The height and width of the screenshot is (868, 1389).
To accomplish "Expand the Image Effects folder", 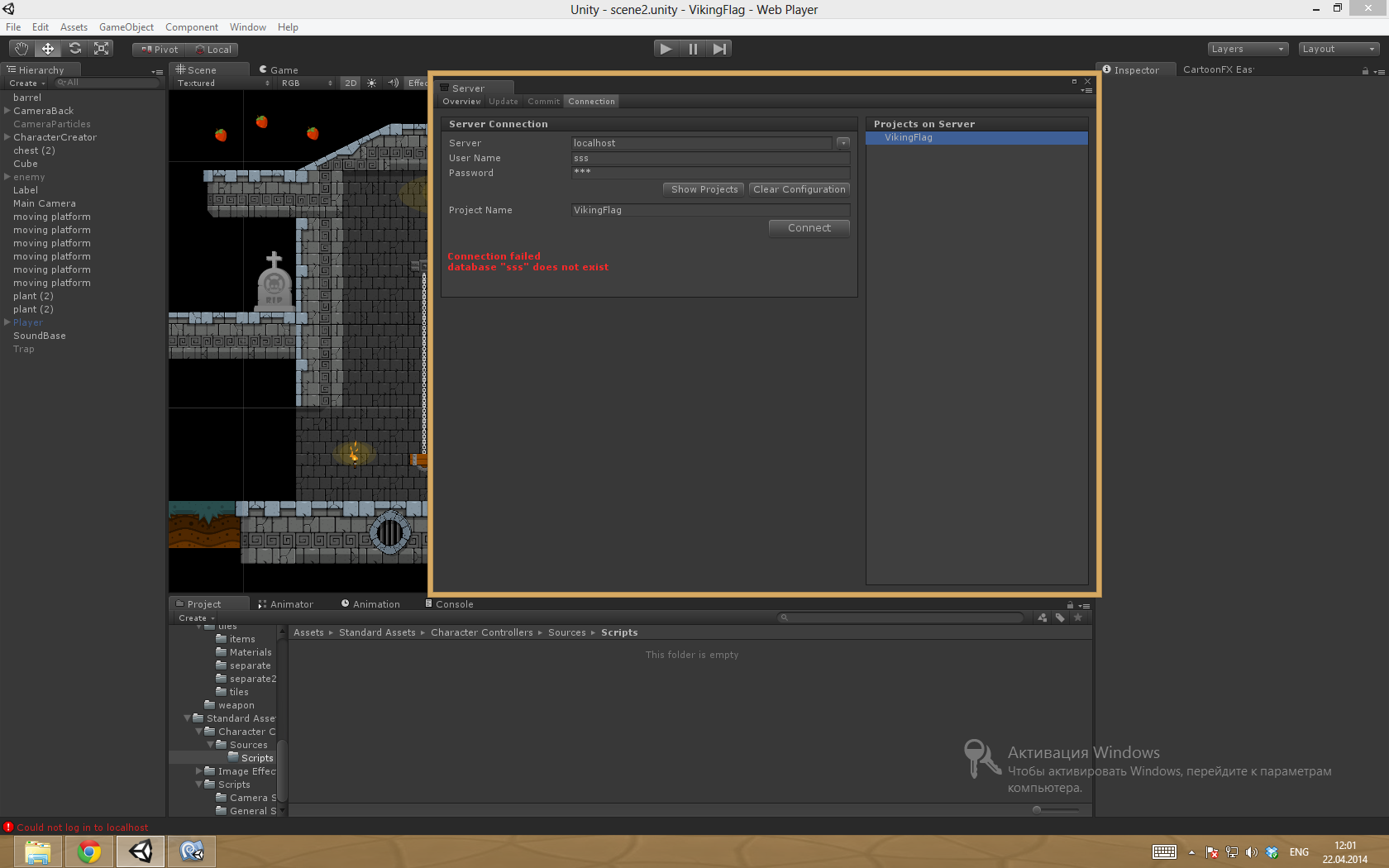I will click(x=198, y=771).
